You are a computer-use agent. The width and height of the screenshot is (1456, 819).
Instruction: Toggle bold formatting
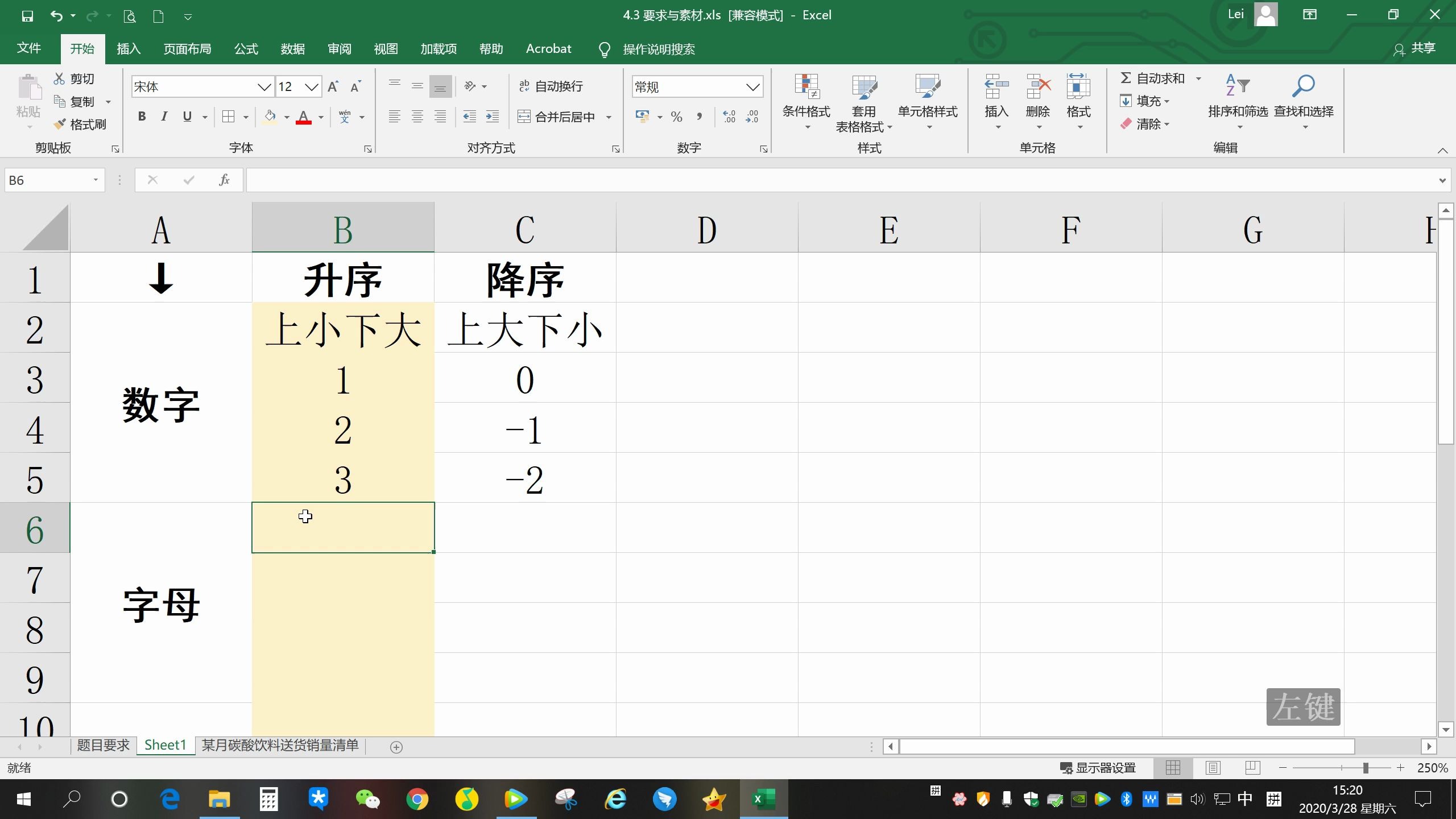tap(142, 116)
